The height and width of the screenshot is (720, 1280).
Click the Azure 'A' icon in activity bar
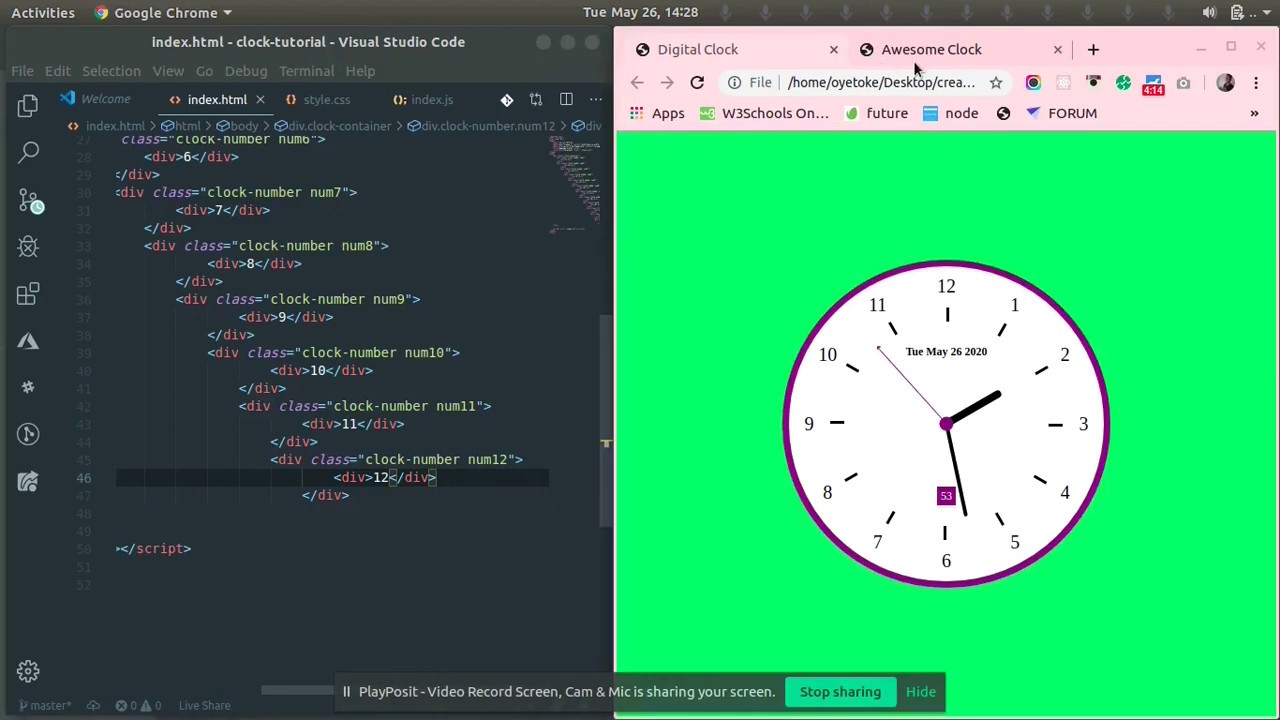(x=28, y=341)
